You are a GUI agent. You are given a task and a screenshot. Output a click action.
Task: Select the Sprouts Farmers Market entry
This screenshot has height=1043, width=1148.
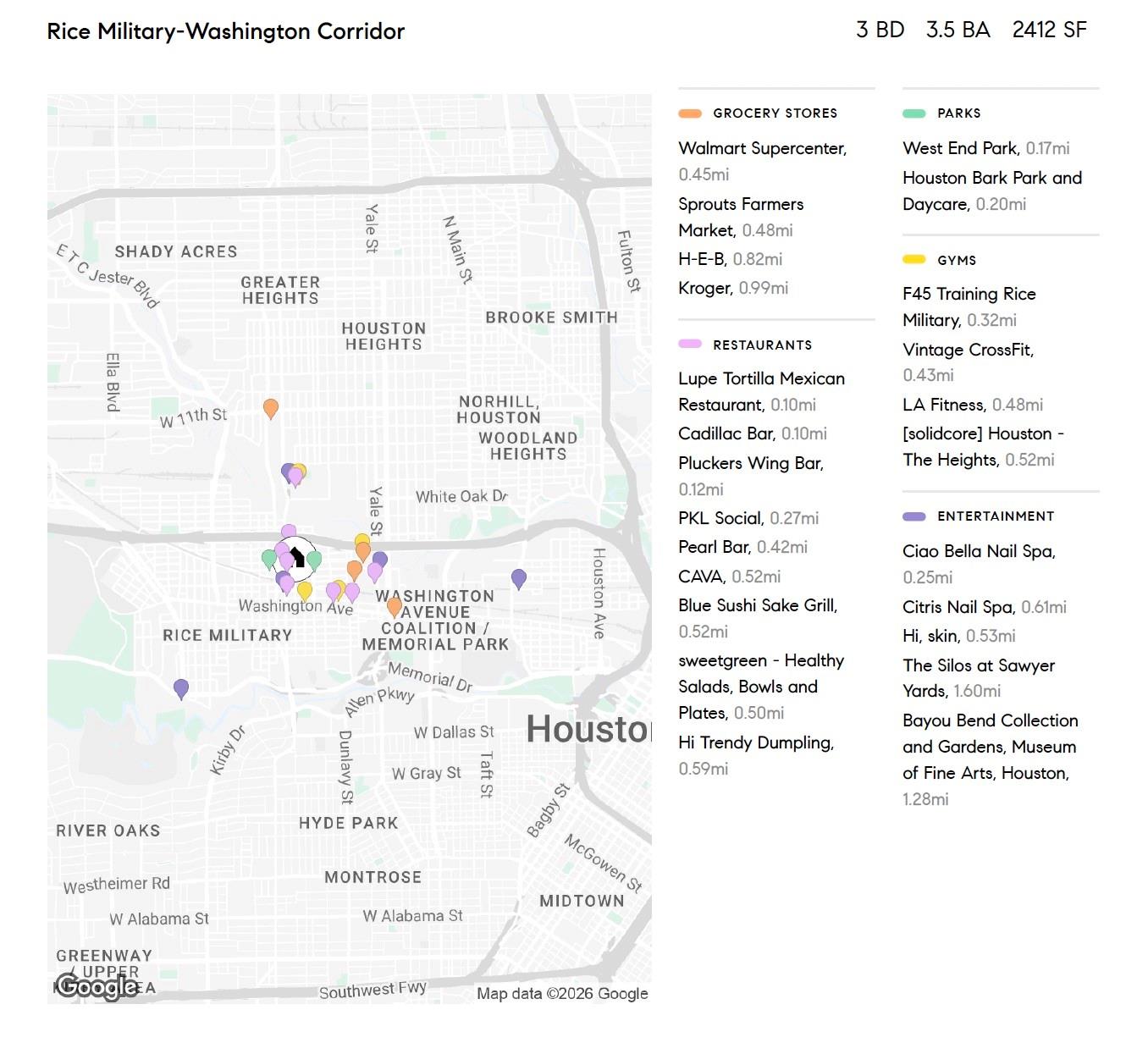click(x=741, y=217)
